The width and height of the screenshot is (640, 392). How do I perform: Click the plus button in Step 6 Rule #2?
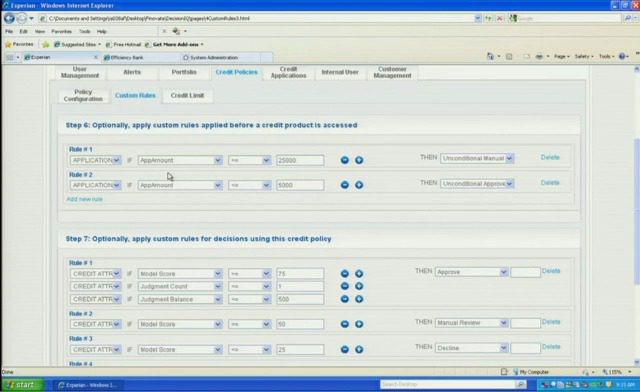(x=359, y=185)
